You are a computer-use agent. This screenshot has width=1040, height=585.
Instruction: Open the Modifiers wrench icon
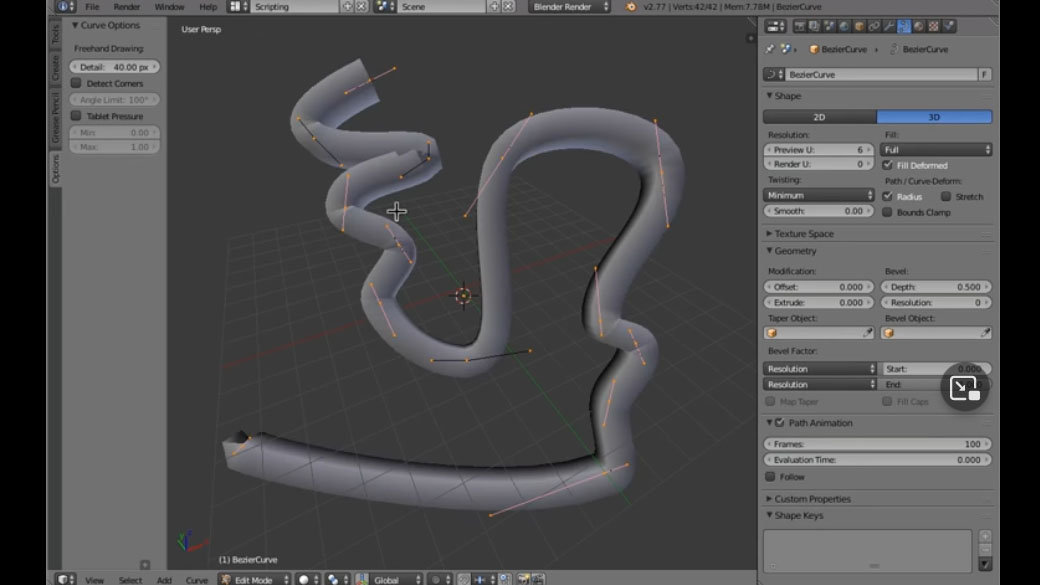(889, 27)
